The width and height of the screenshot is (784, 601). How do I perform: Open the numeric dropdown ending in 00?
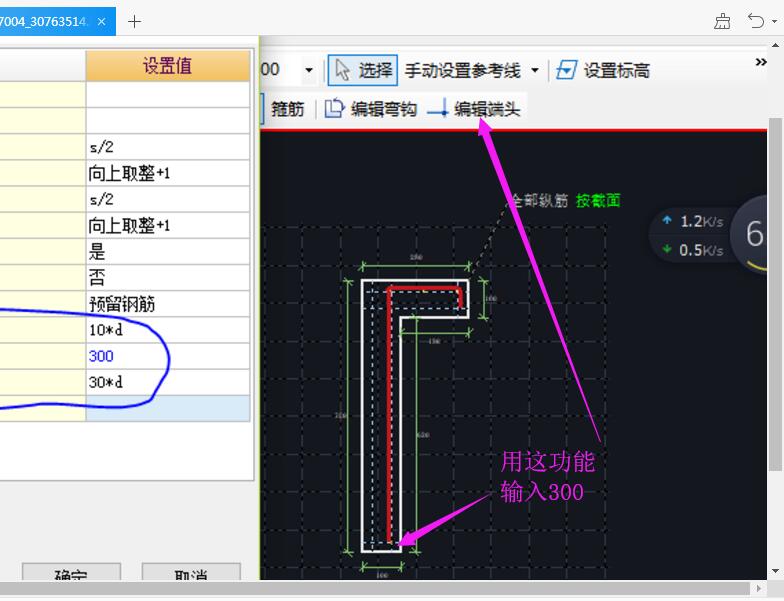click(309, 70)
